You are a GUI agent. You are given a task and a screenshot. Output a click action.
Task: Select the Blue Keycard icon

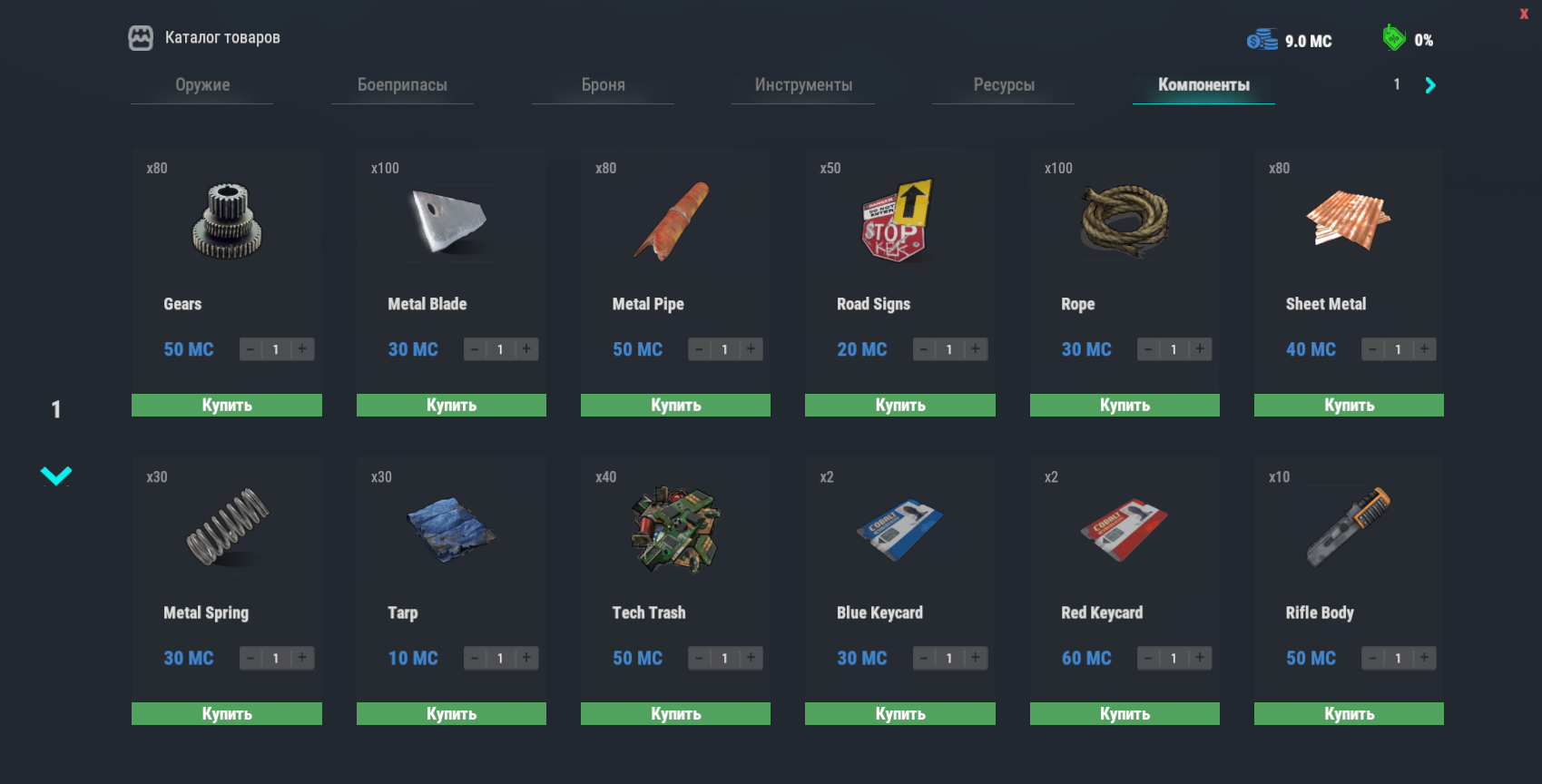click(x=899, y=529)
